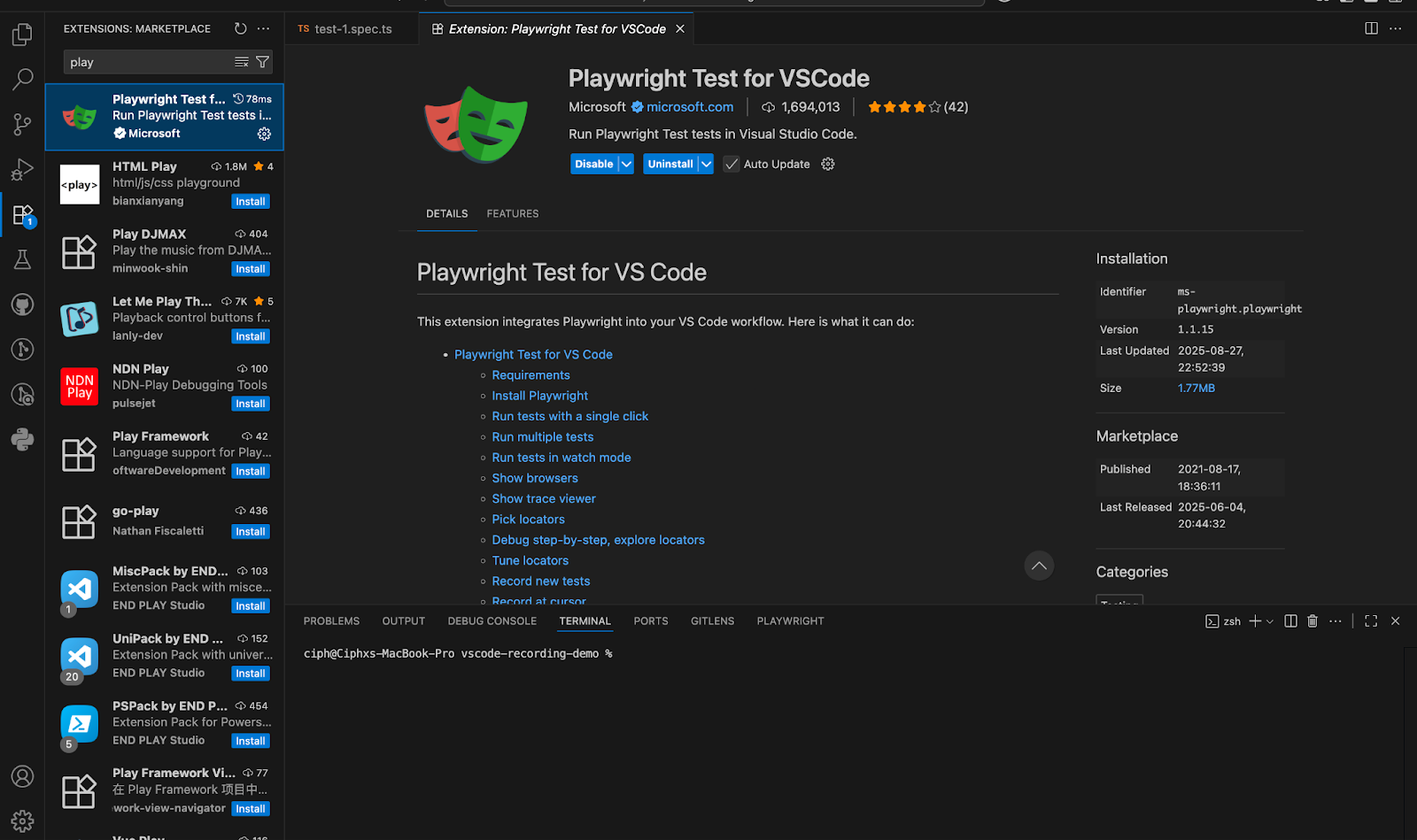Select Let Me Play extension list item
Viewport: 1417px width, 840px height.
(x=165, y=319)
